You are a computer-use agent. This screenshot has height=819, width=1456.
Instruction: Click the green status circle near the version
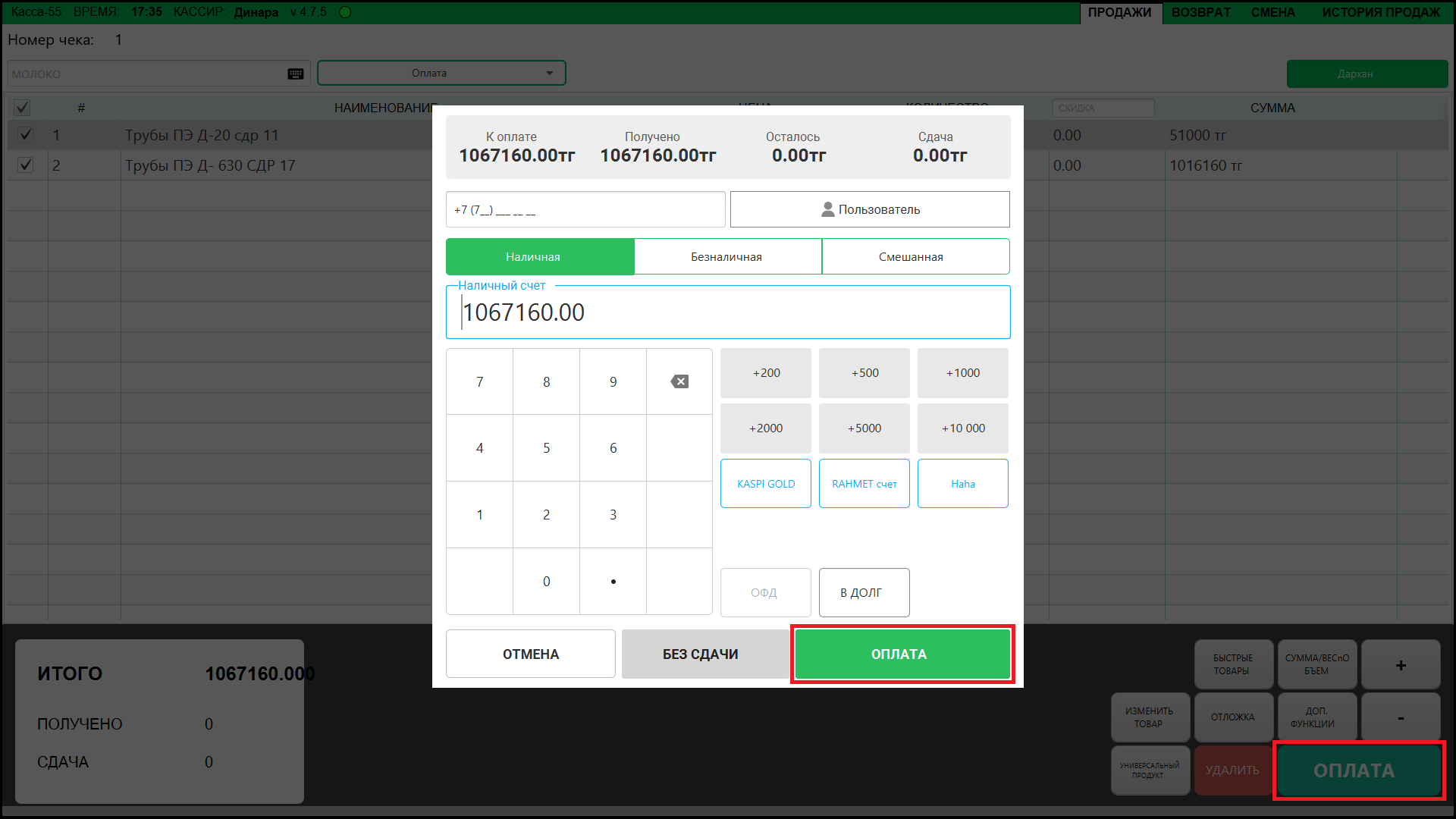point(345,12)
